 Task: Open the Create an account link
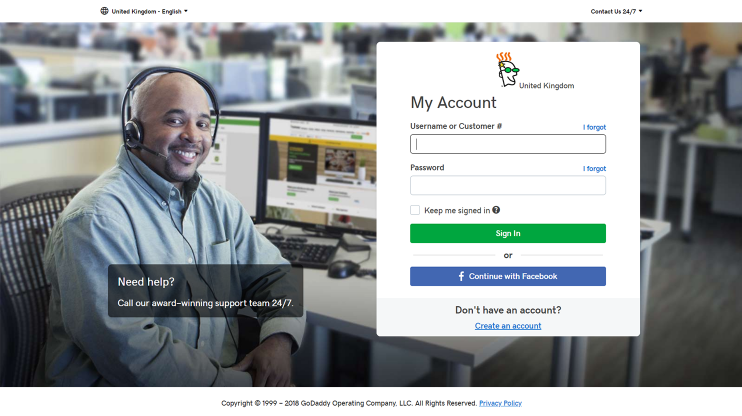click(508, 326)
